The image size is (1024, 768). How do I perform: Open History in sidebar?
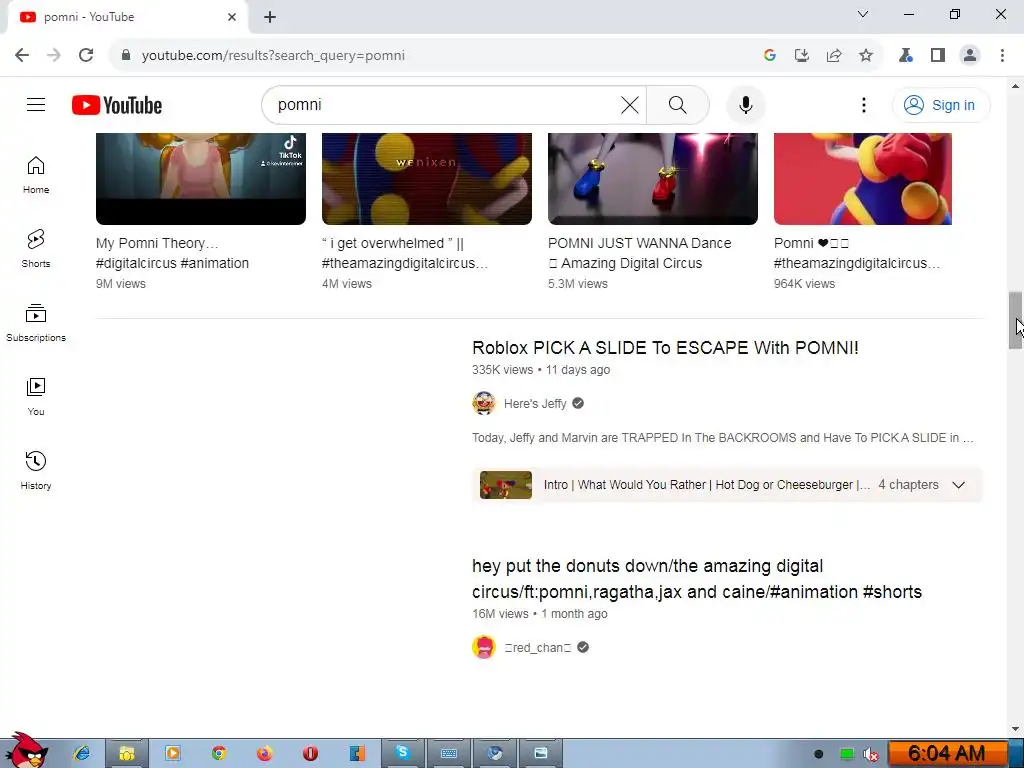(36, 470)
